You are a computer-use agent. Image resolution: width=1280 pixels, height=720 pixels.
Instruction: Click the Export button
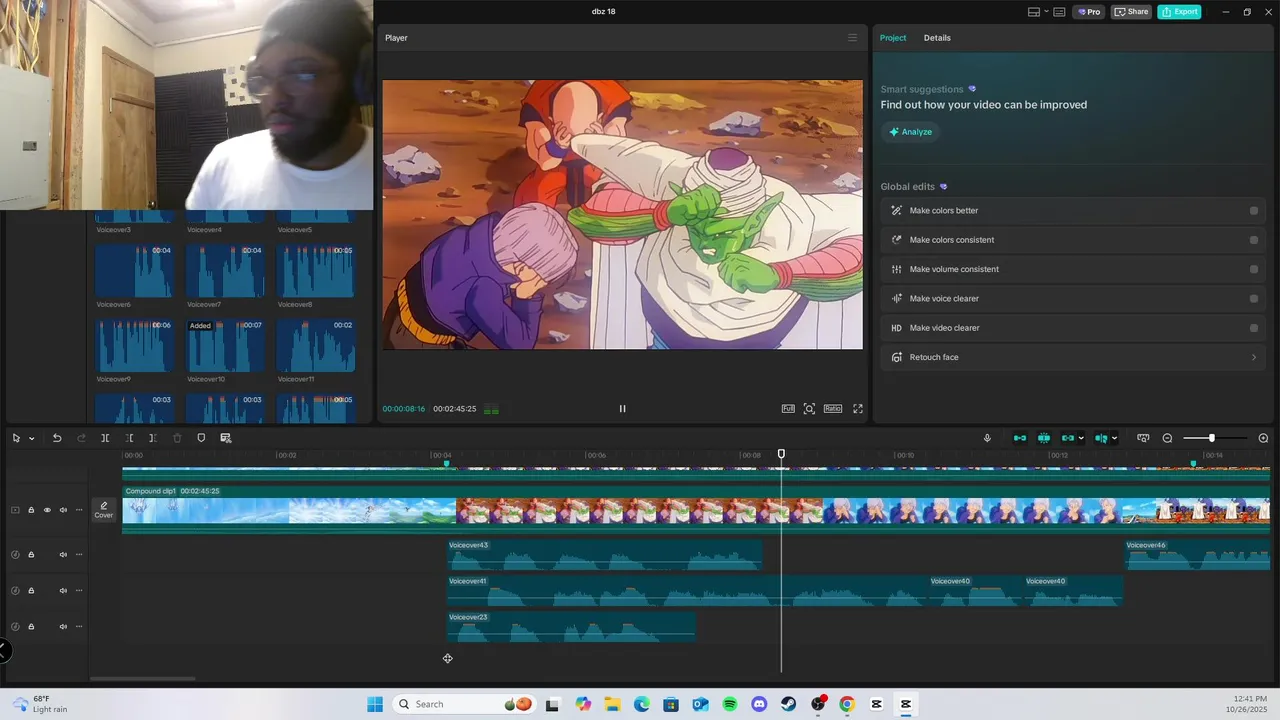pyautogui.click(x=1179, y=12)
